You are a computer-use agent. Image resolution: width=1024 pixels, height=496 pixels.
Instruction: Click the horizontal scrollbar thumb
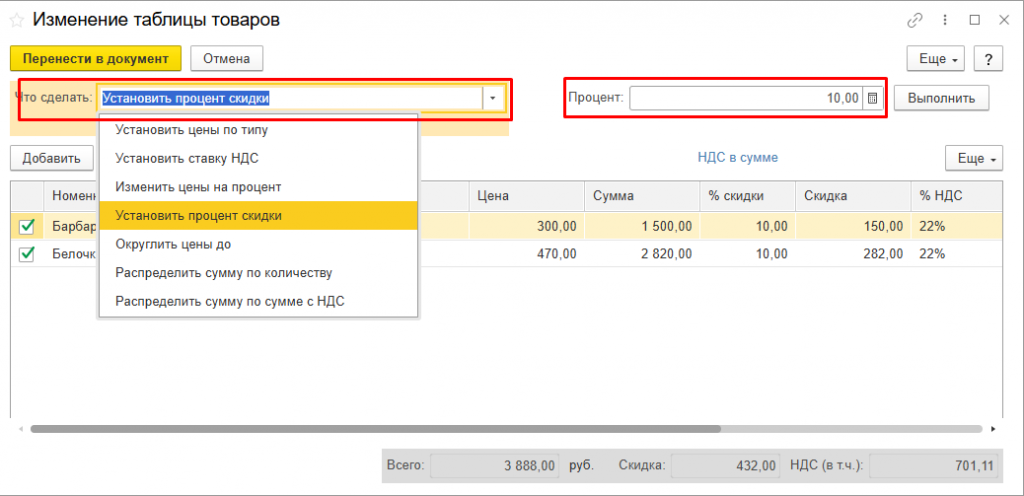coord(376,429)
